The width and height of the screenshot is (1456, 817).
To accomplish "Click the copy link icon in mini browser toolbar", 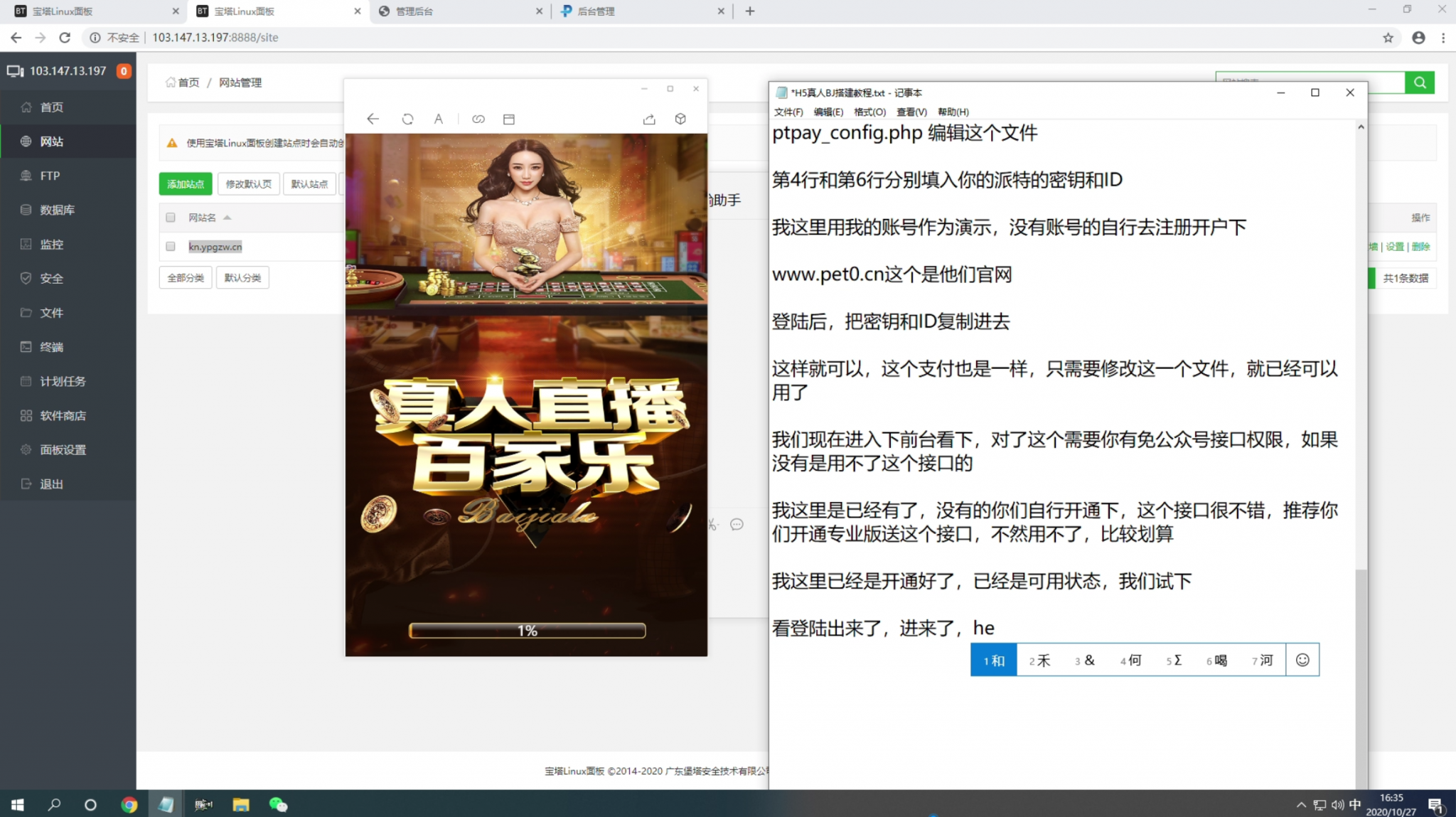I will click(478, 119).
